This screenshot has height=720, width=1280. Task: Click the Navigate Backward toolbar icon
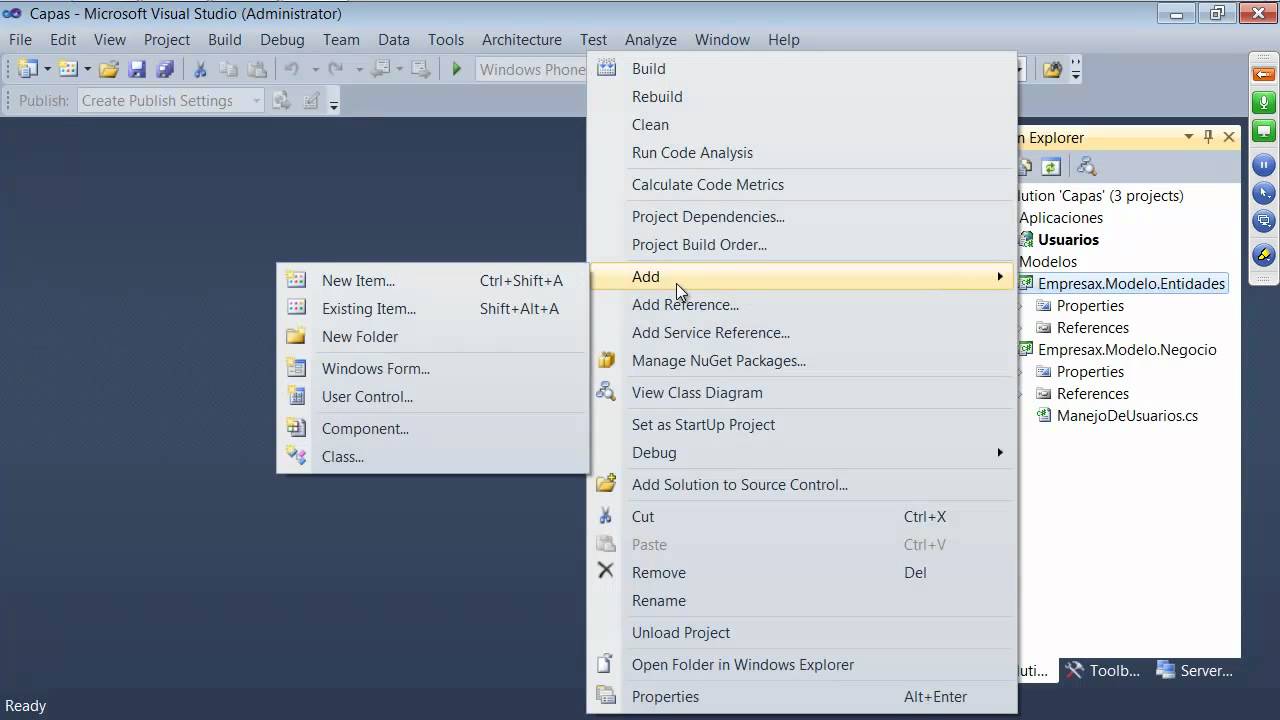[x=380, y=69]
